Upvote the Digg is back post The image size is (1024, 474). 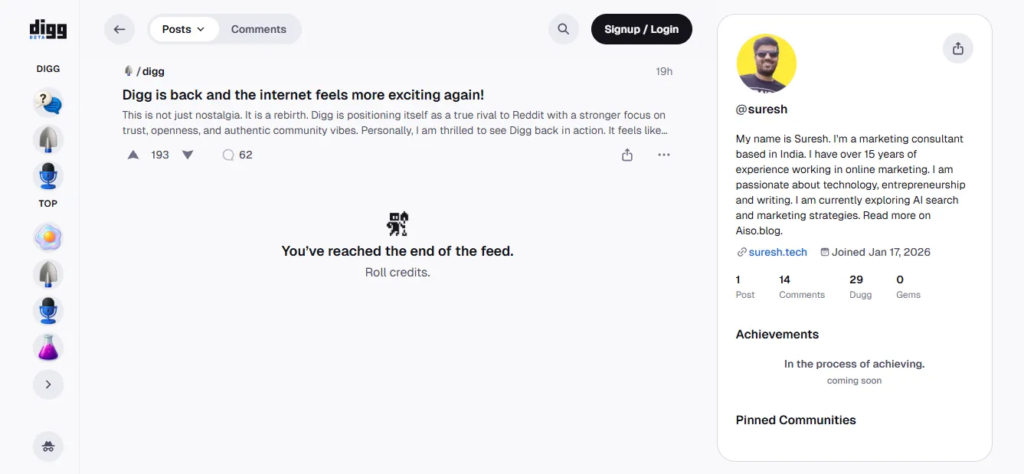pos(134,155)
